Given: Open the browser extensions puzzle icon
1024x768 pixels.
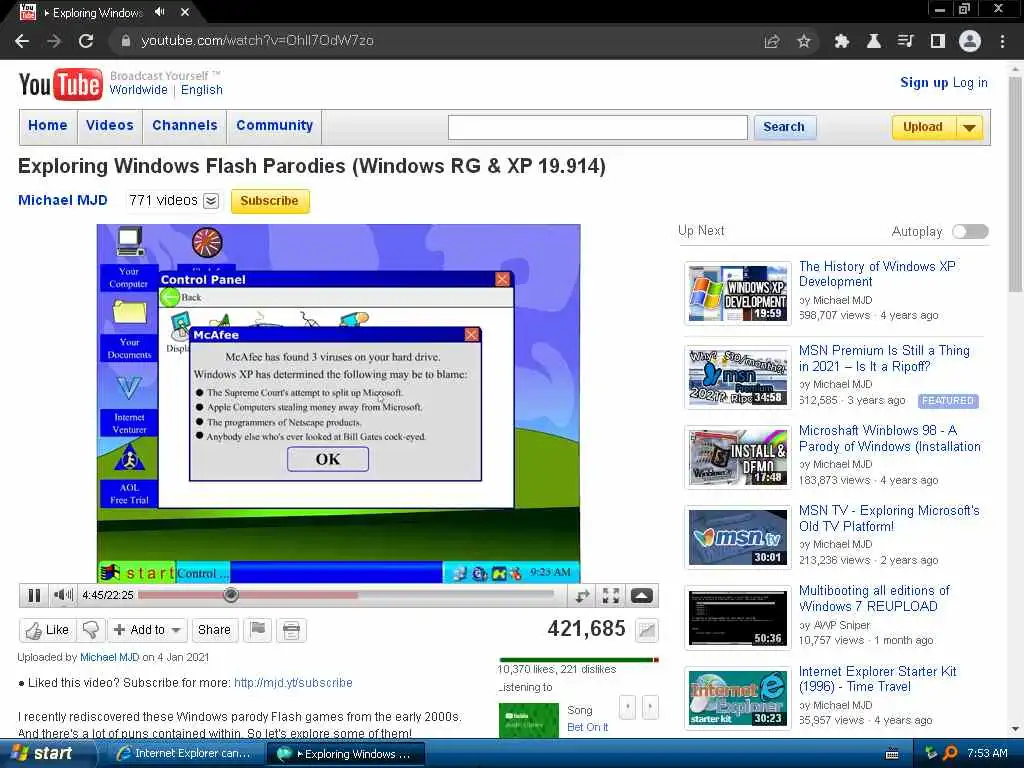Looking at the screenshot, I should click(842, 41).
